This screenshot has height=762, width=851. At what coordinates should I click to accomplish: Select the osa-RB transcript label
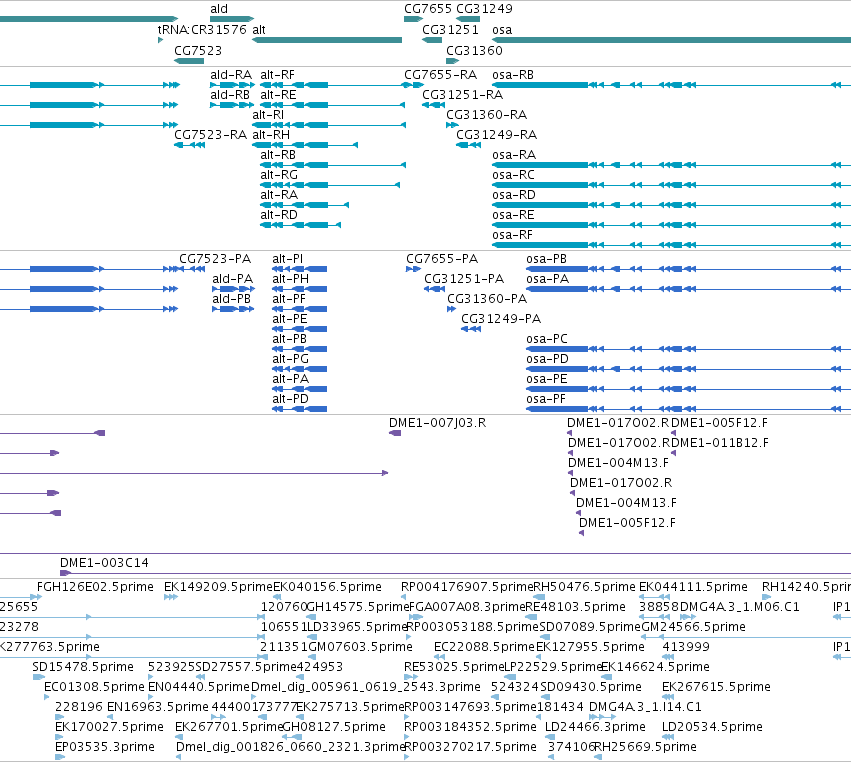(x=513, y=75)
